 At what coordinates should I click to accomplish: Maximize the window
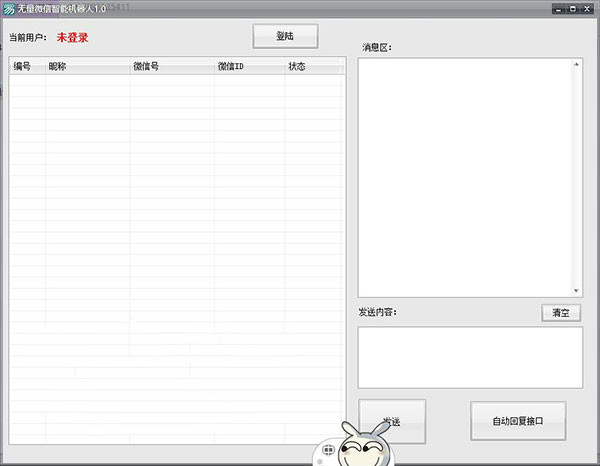tap(572, 9)
